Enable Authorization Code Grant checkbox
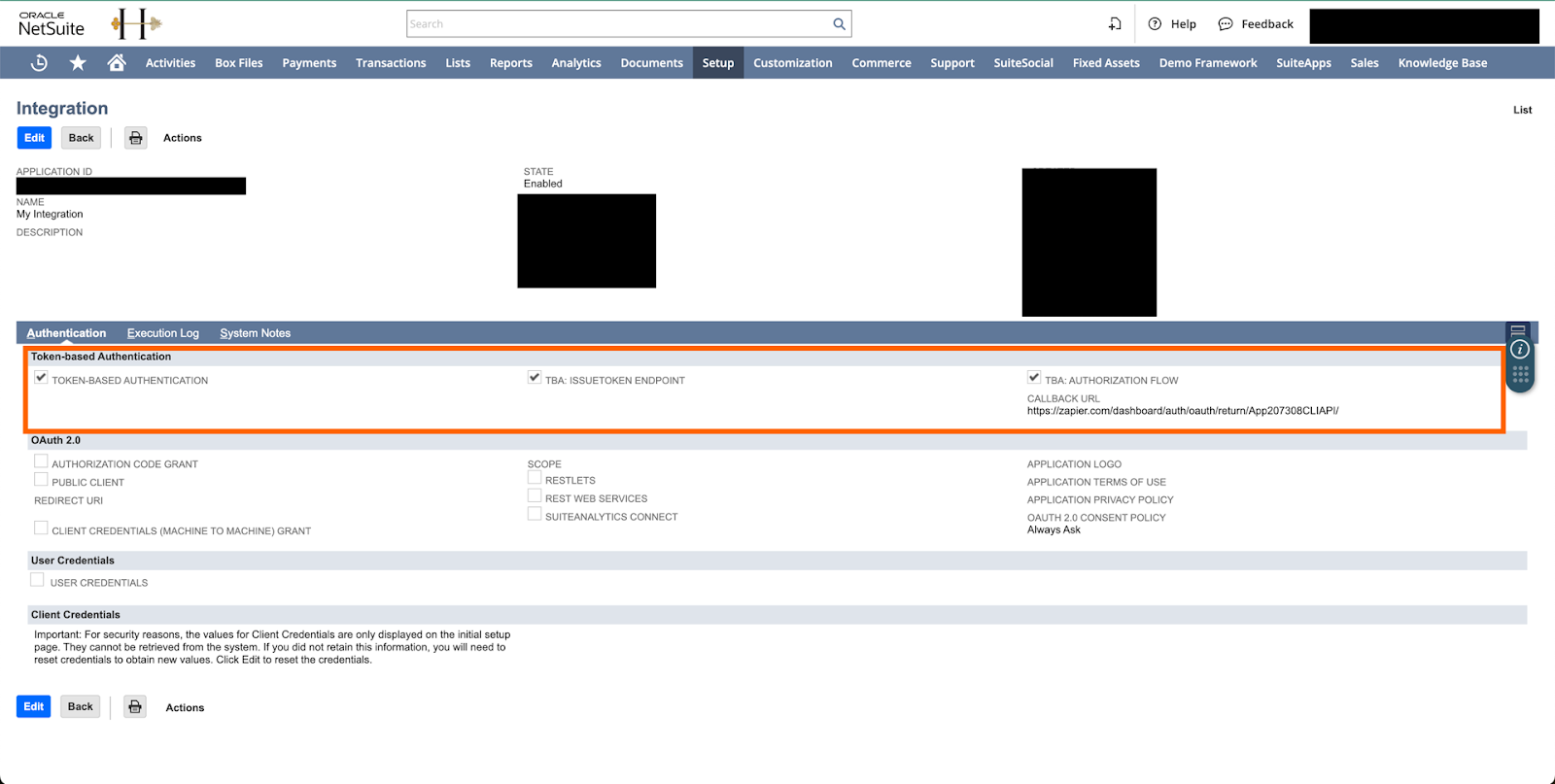1555x784 pixels. point(41,461)
